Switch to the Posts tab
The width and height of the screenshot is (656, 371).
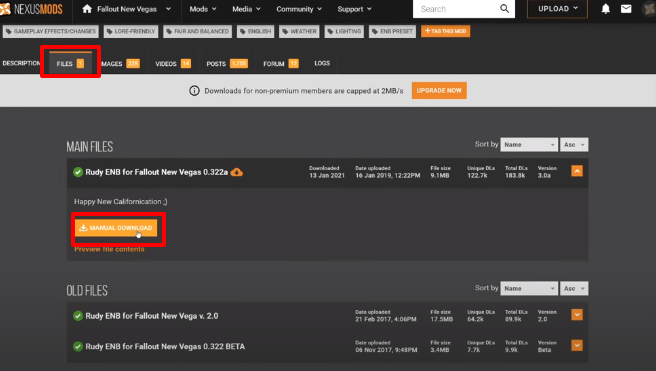[x=227, y=64]
